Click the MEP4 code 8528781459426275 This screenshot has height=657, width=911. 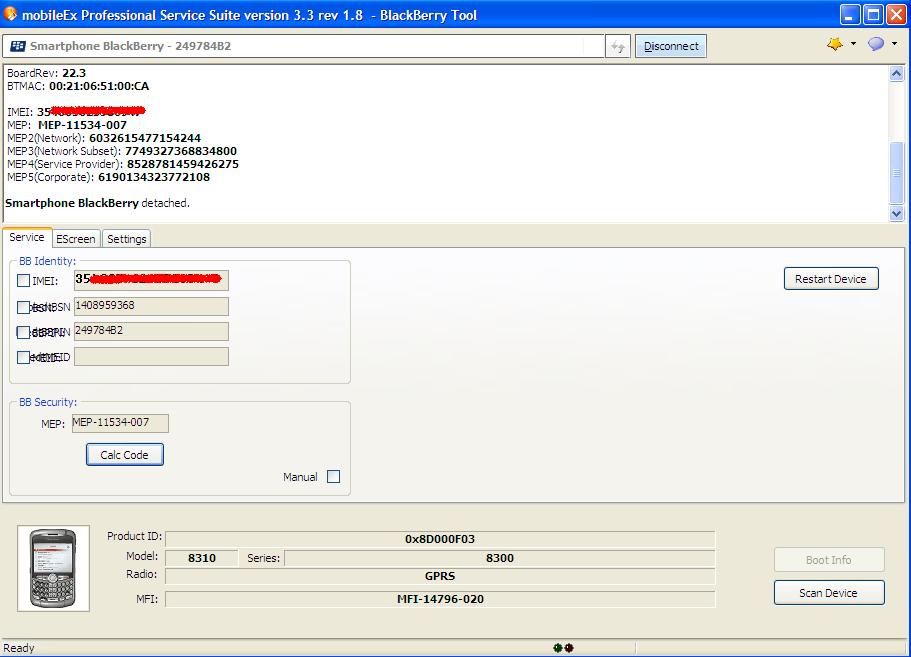tap(182, 164)
